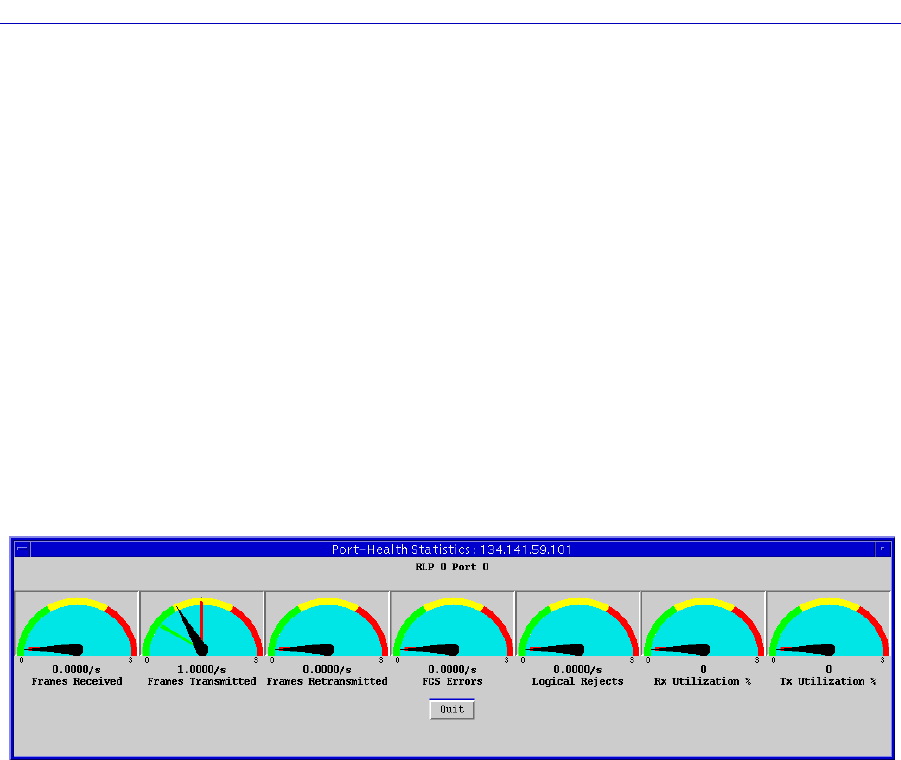Click the Port-Health Statistics title bar
The image size is (901, 760).
pos(451,549)
